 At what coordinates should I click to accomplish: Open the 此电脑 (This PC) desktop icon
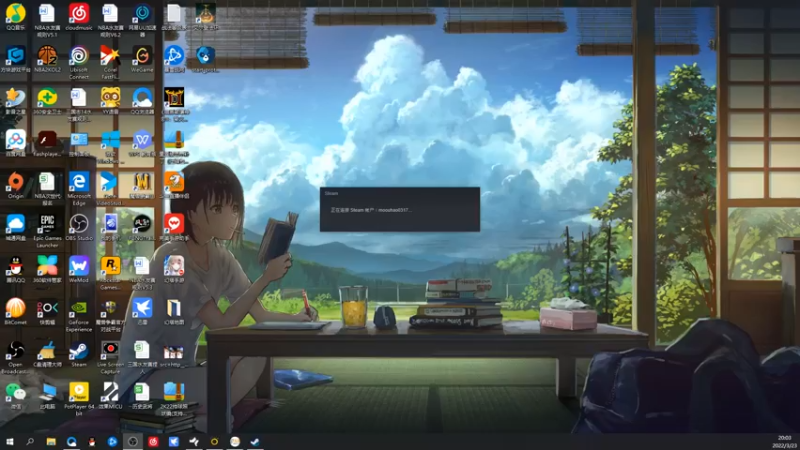[x=47, y=395]
